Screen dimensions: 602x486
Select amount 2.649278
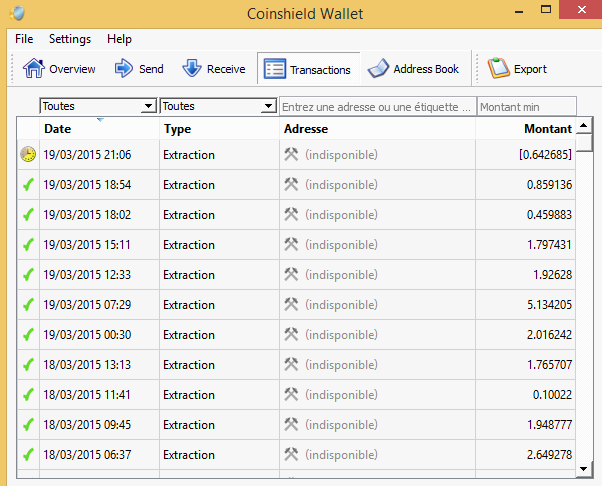click(549, 455)
